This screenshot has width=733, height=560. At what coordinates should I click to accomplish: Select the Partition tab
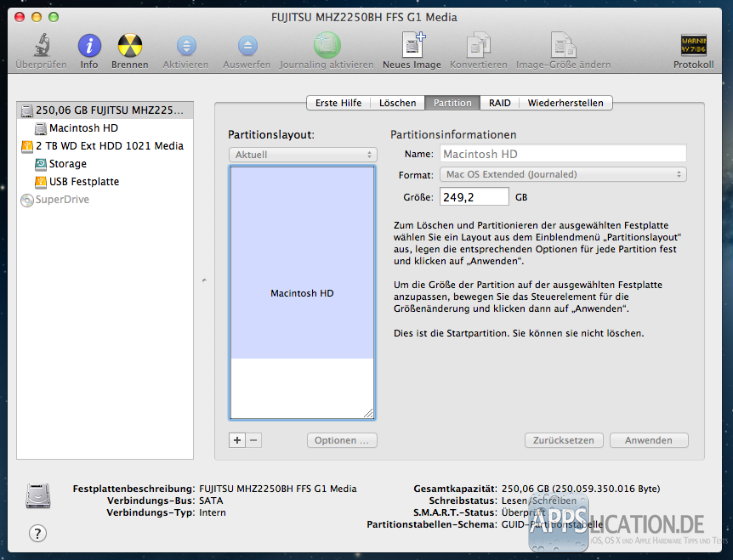pos(452,103)
